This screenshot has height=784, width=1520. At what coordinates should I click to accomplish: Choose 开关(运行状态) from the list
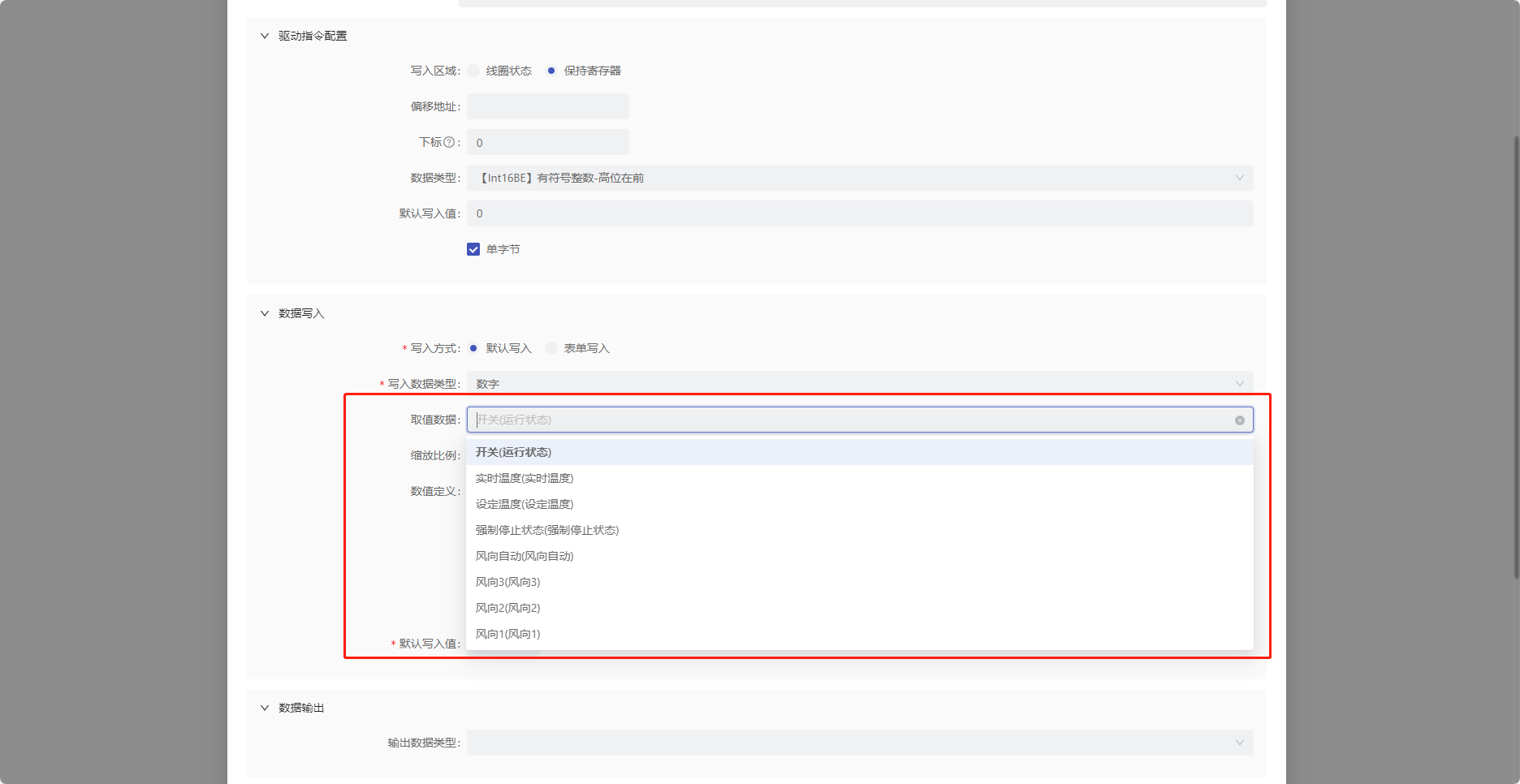[x=860, y=452]
